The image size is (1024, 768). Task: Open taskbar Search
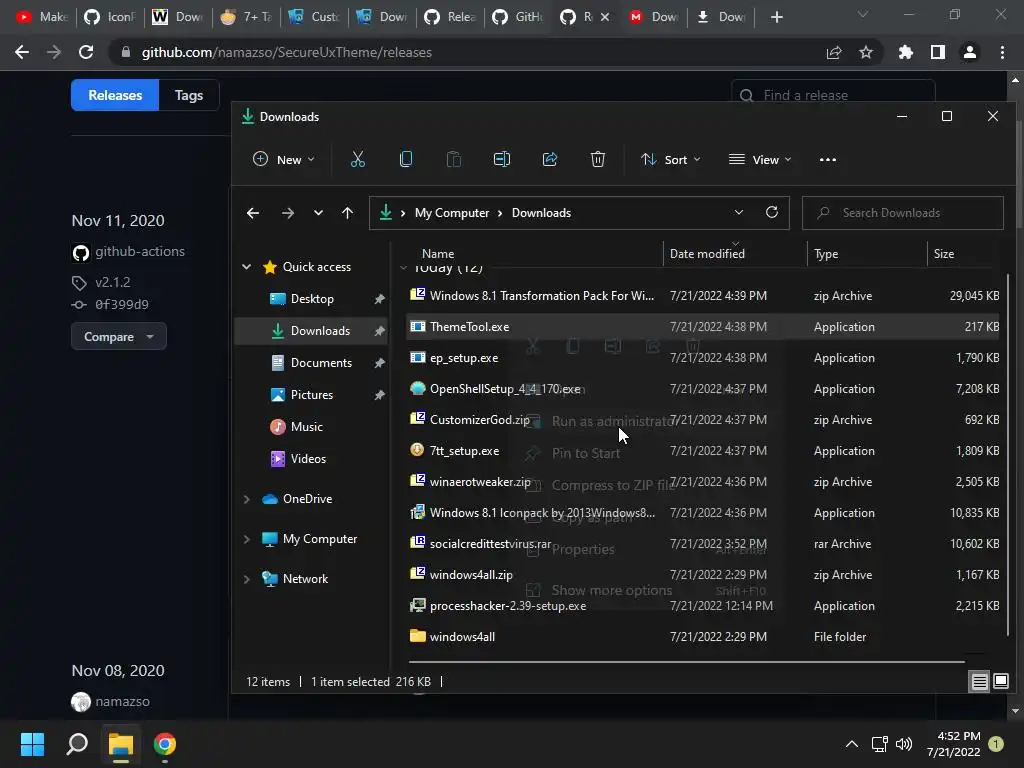click(77, 744)
